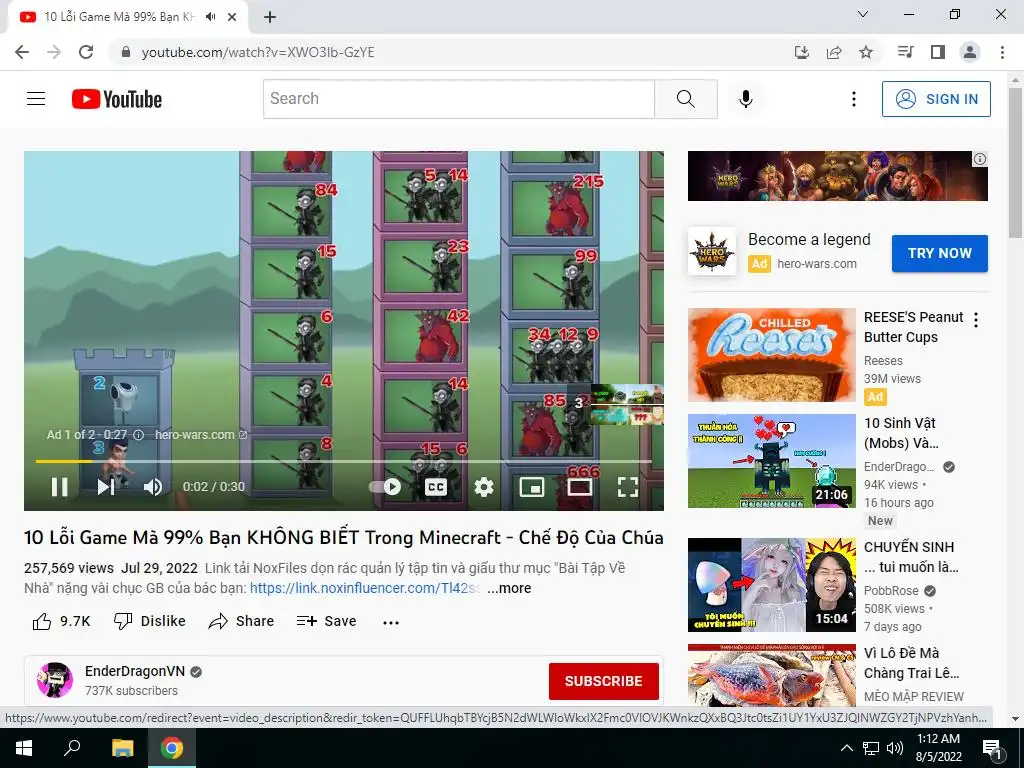Open tab search chevron

click(x=863, y=14)
